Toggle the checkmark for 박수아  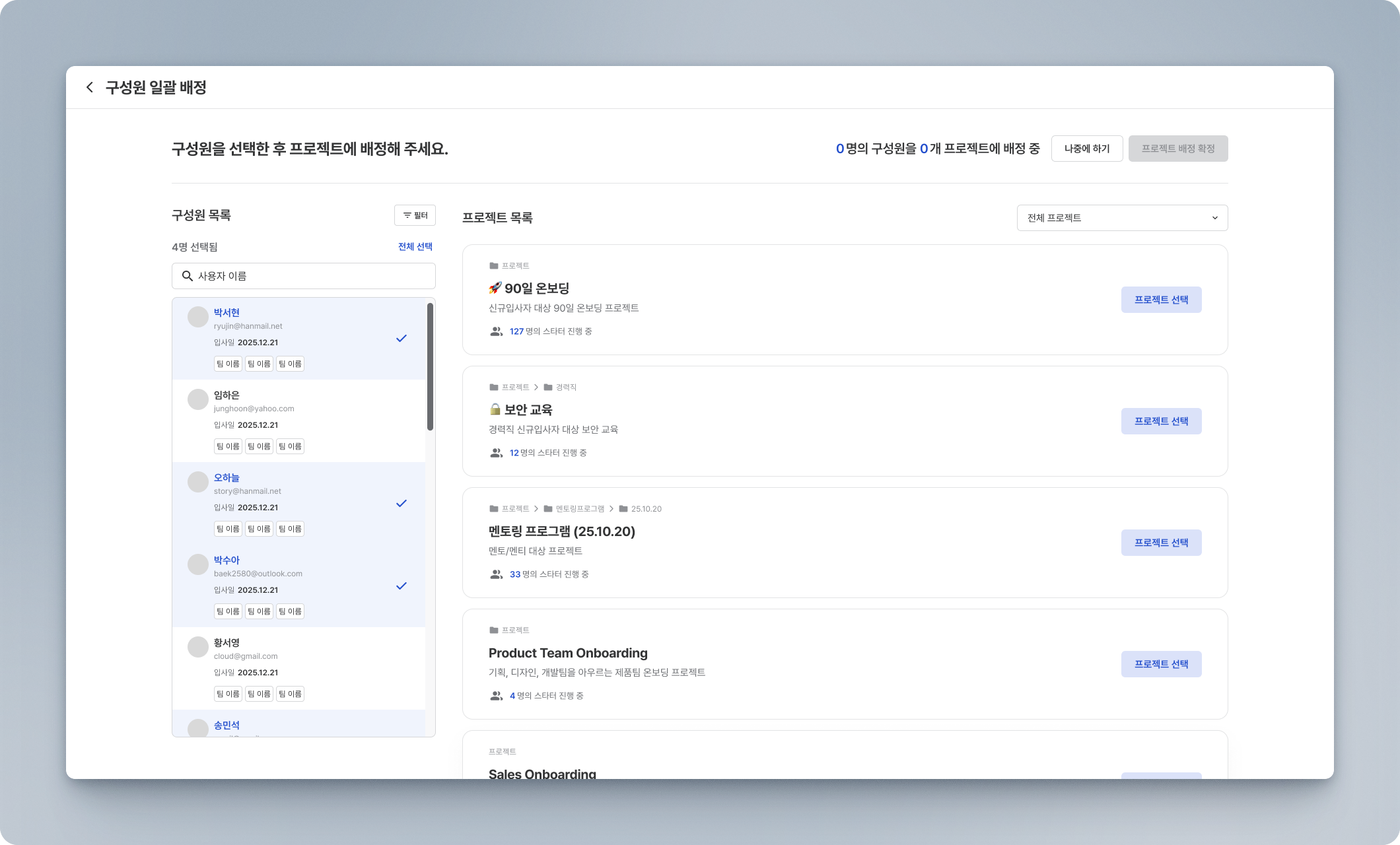tap(401, 586)
